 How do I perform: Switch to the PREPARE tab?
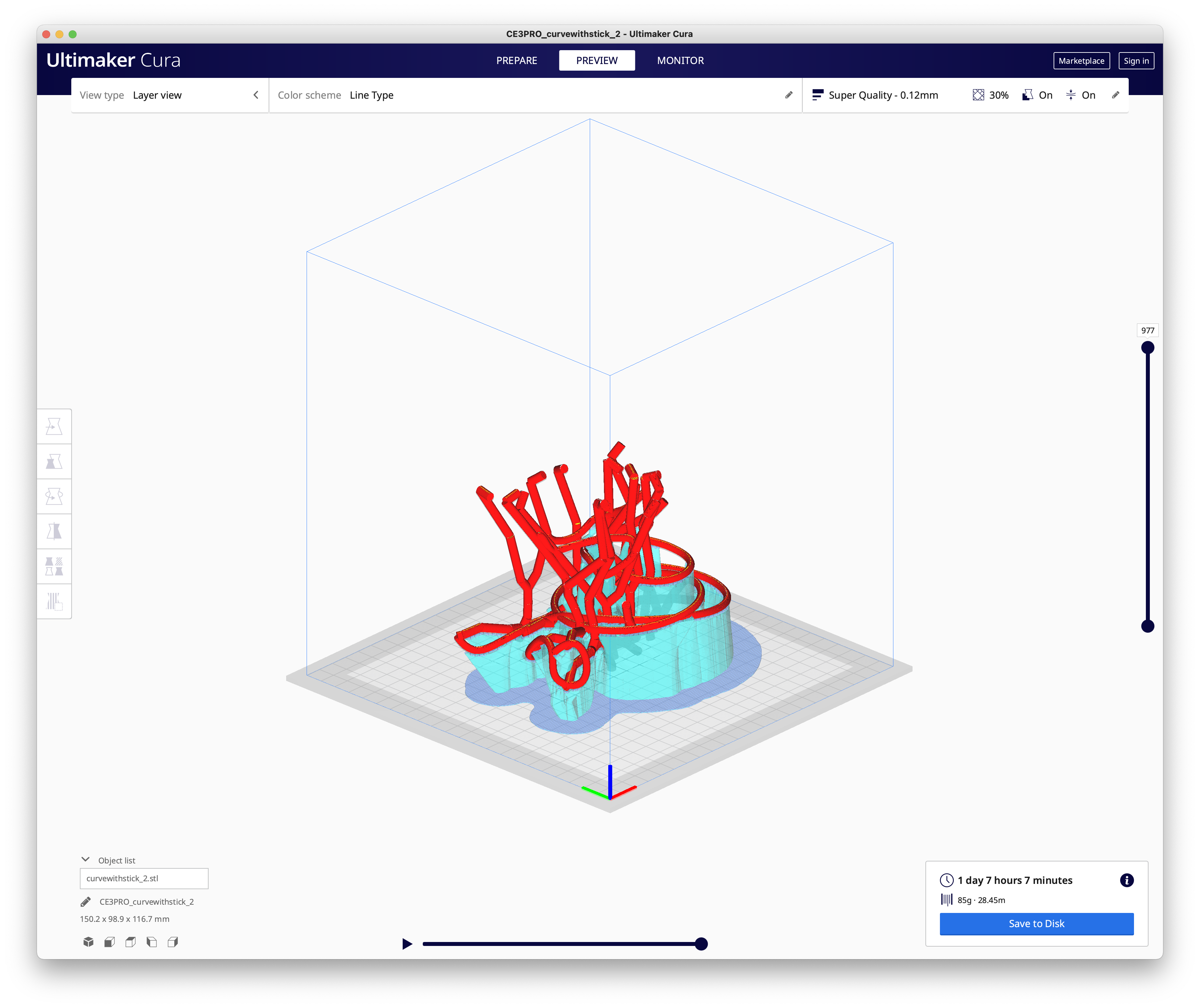[x=517, y=61]
